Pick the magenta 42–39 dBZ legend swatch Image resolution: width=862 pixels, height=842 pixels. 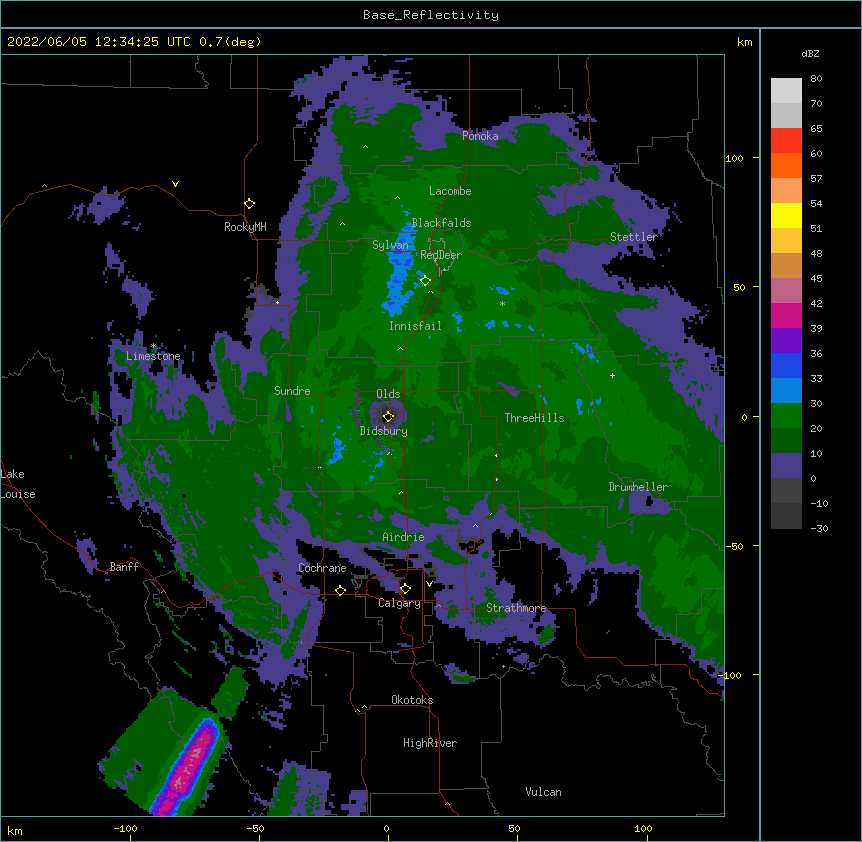[x=786, y=315]
